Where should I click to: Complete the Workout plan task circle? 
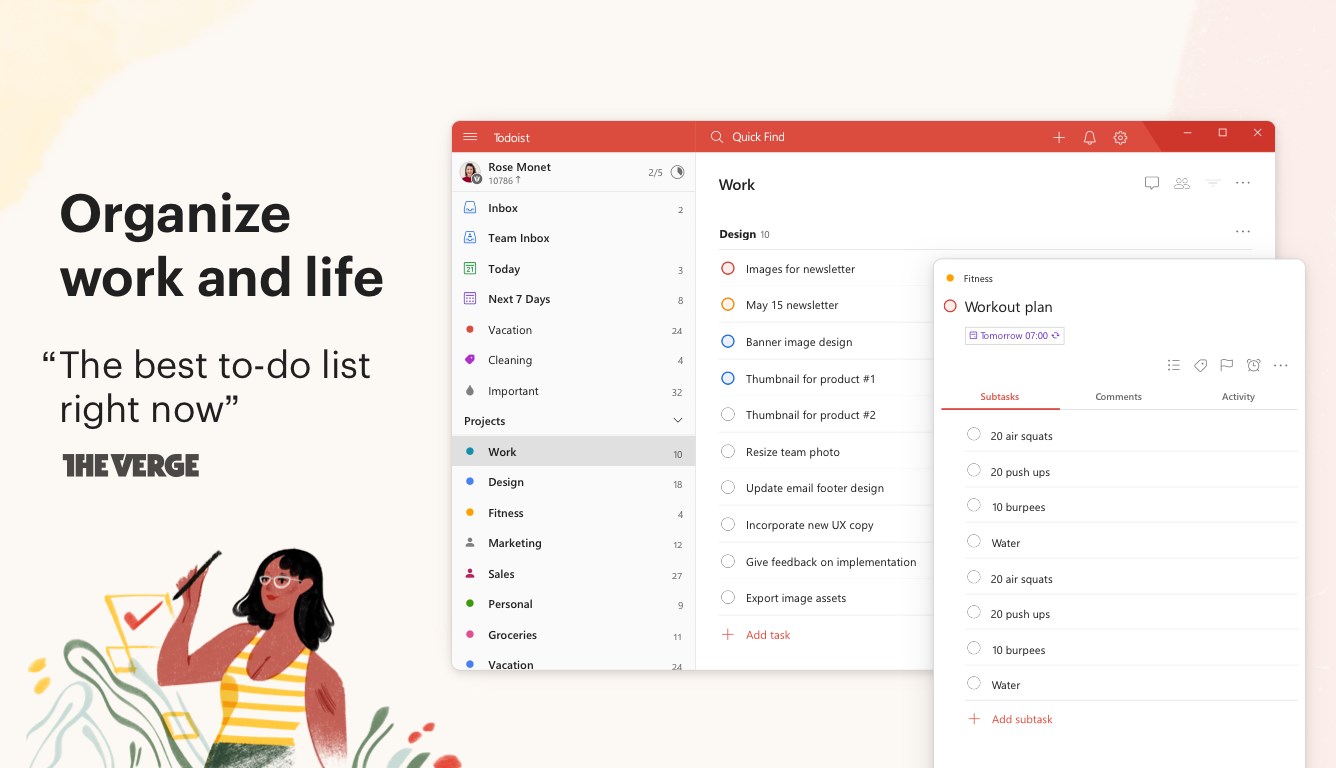point(950,306)
